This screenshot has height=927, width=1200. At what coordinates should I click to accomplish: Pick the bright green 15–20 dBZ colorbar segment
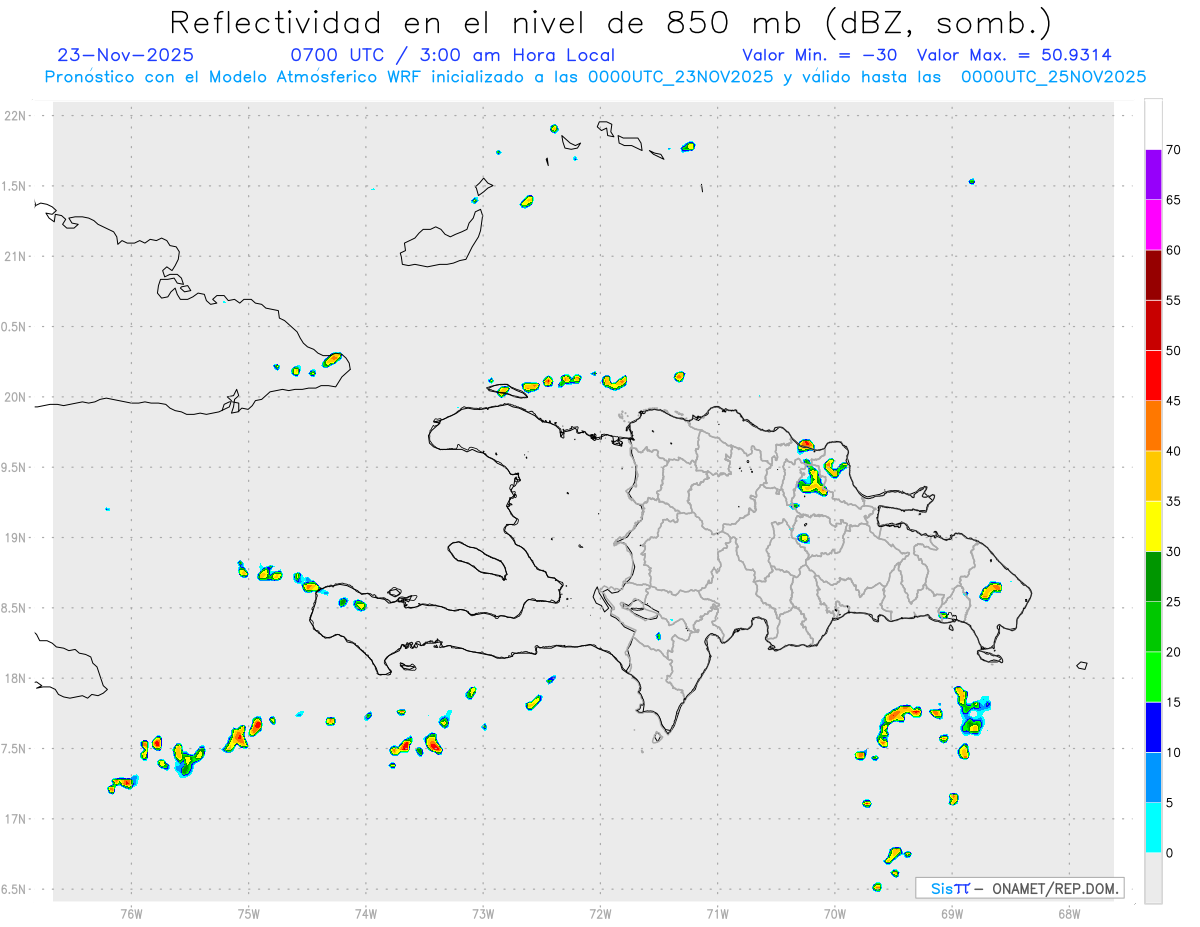1153,677
